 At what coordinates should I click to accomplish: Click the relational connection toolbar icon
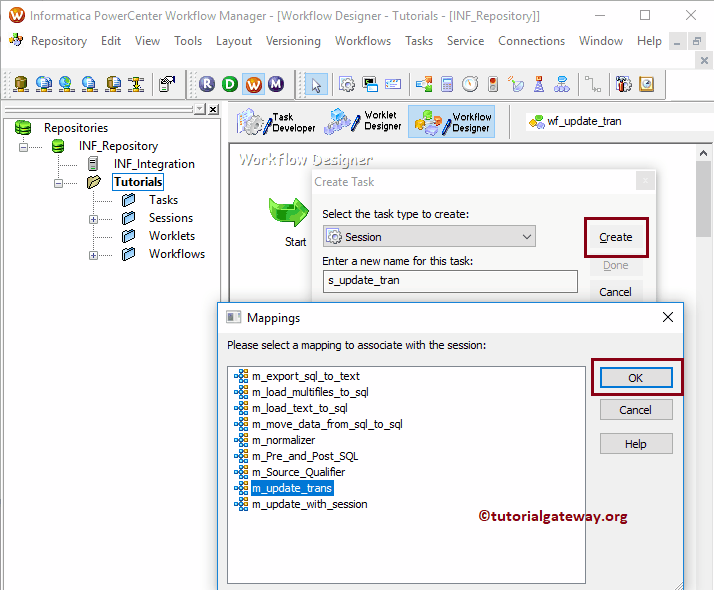21,84
